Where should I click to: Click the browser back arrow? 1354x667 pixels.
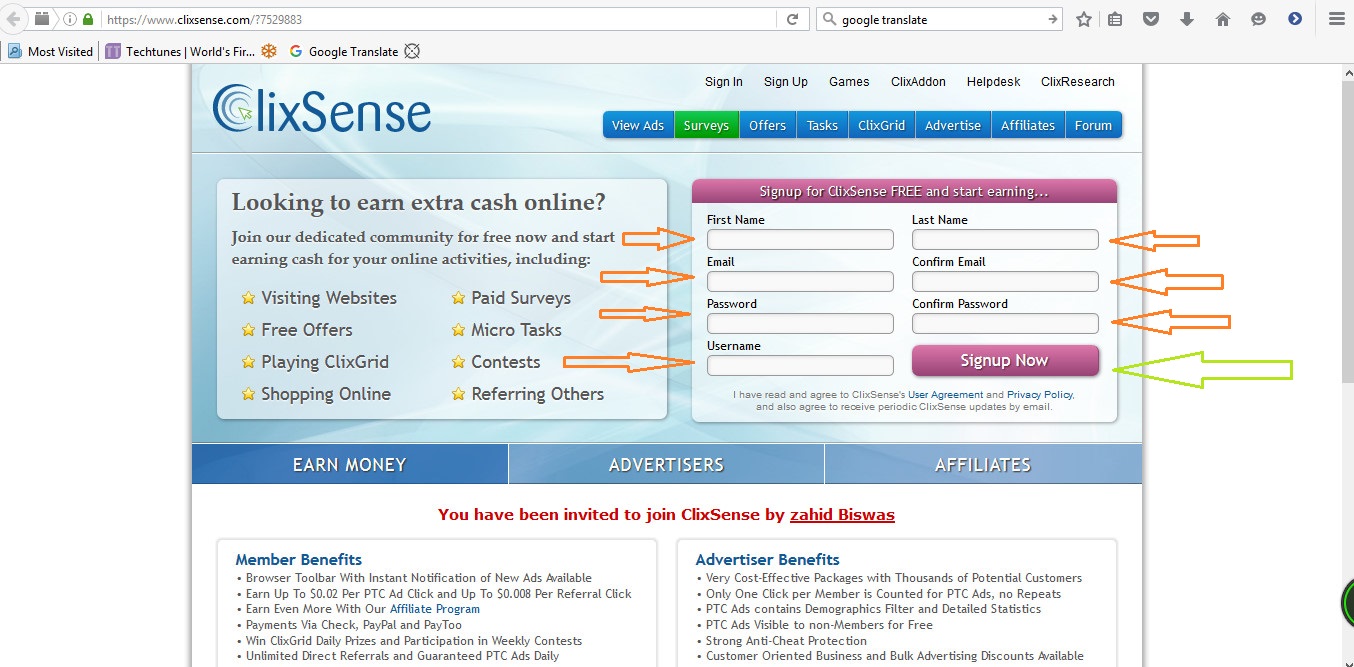coord(14,19)
